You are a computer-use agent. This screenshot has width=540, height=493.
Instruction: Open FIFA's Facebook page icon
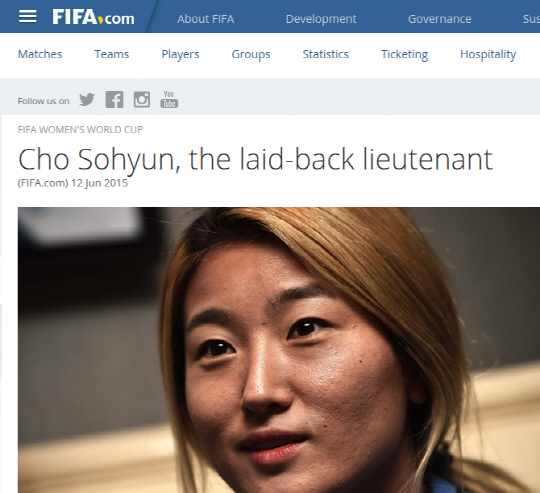(114, 100)
